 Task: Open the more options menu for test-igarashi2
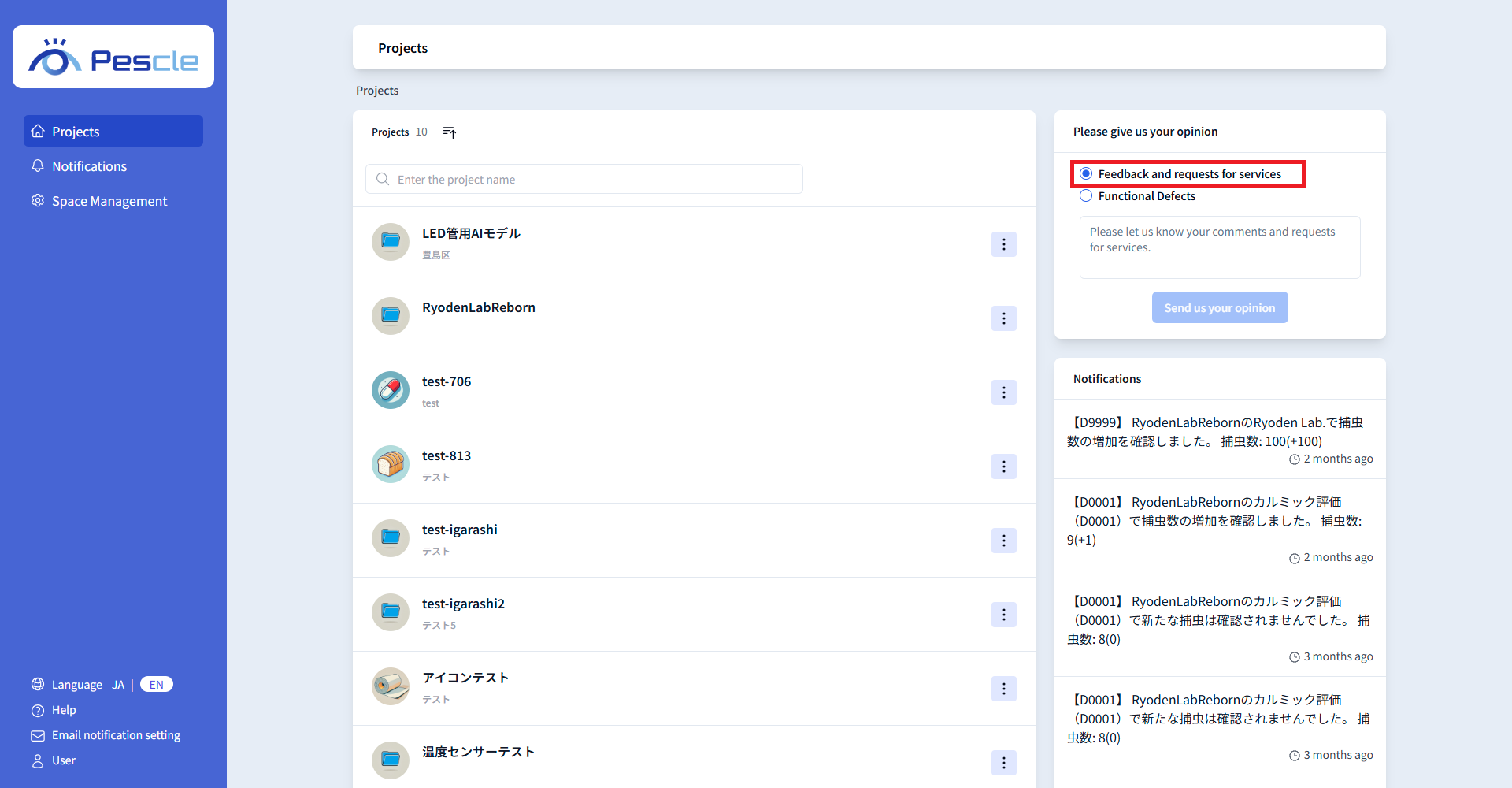point(1003,615)
